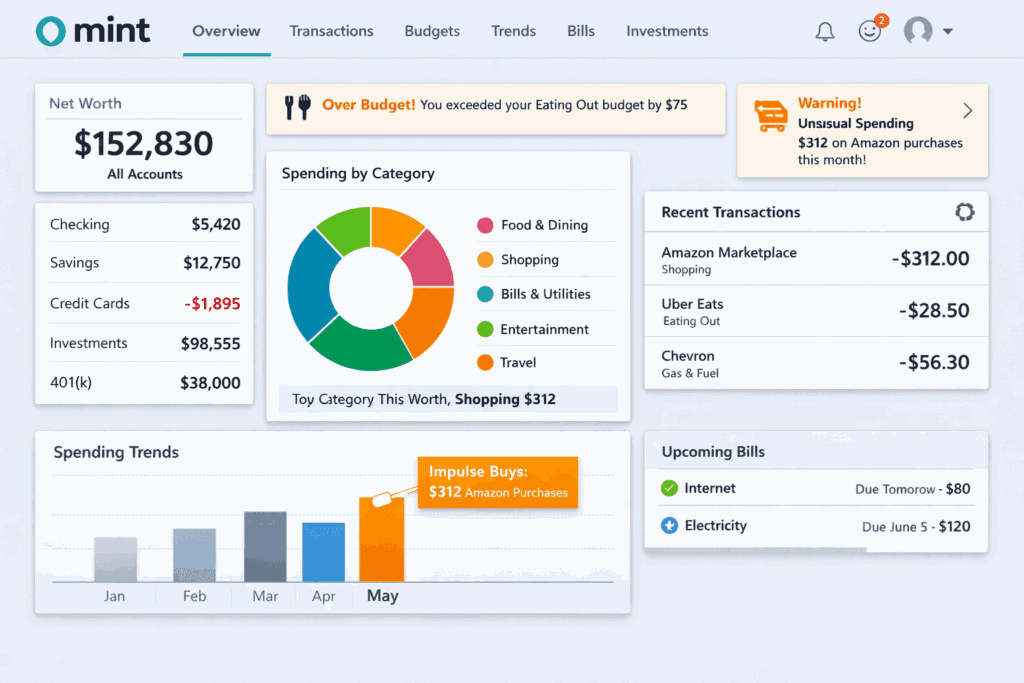Open the Electricity bill entry

816,526
